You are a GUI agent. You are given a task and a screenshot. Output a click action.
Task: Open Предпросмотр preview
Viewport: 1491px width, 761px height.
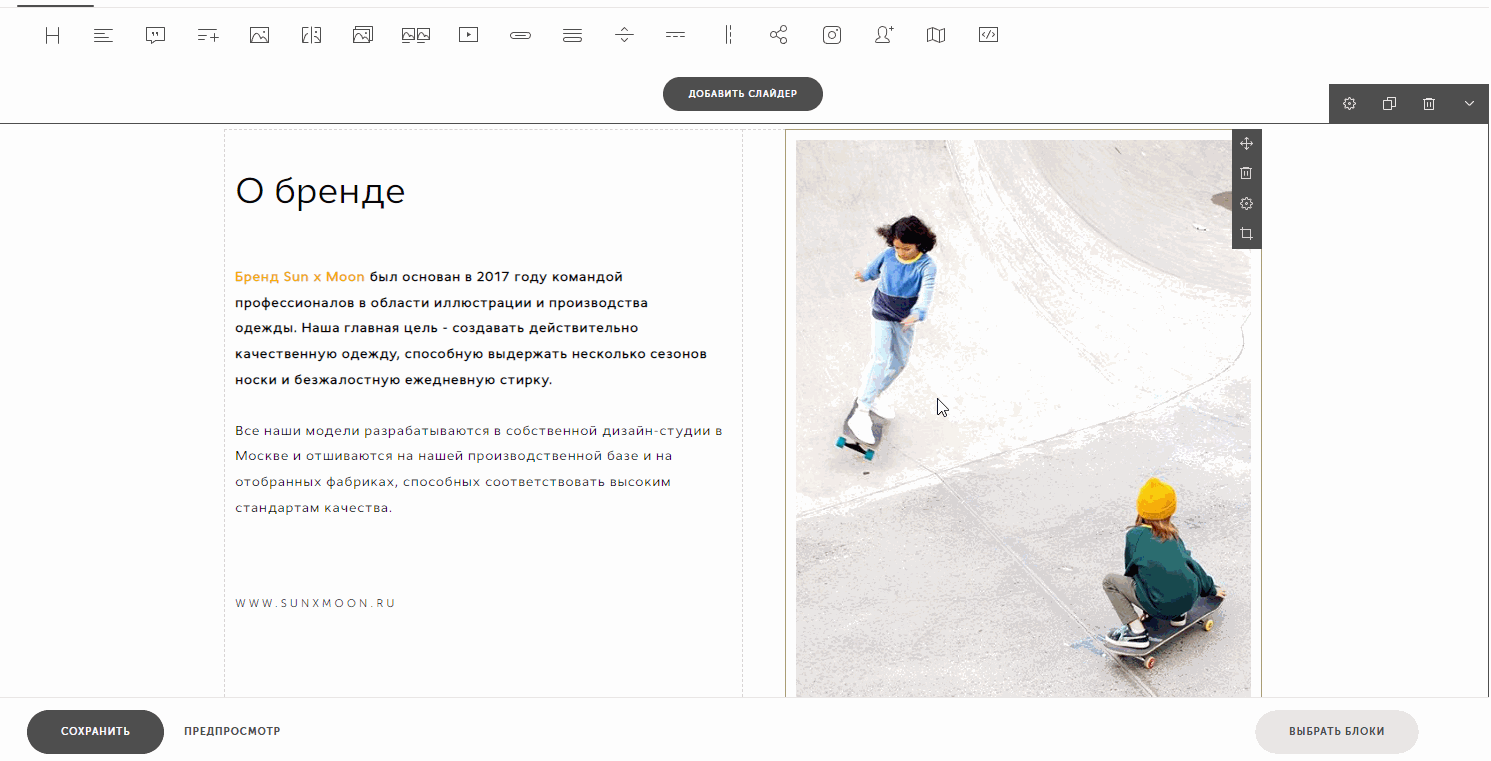point(232,731)
